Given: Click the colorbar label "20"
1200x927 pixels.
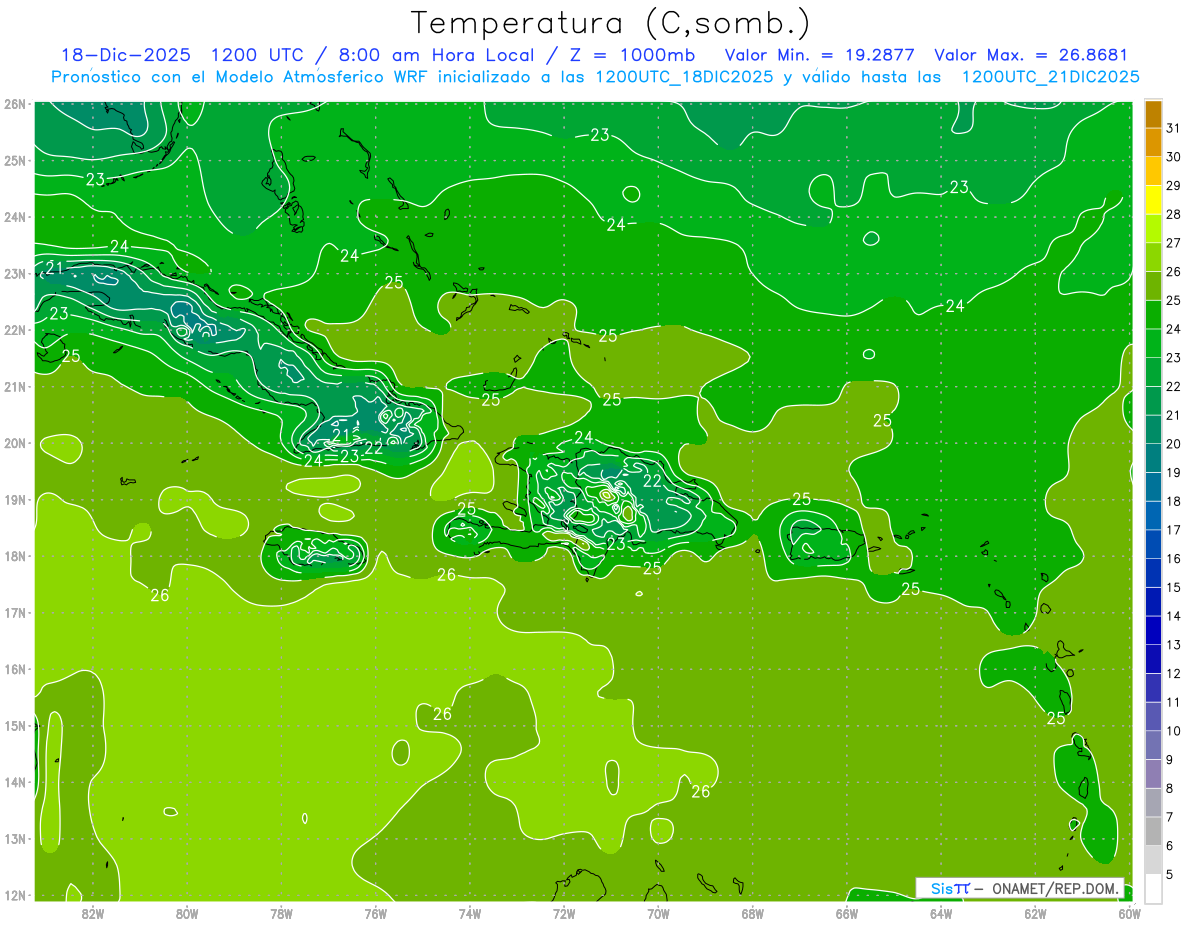Looking at the screenshot, I should pos(1173,444).
